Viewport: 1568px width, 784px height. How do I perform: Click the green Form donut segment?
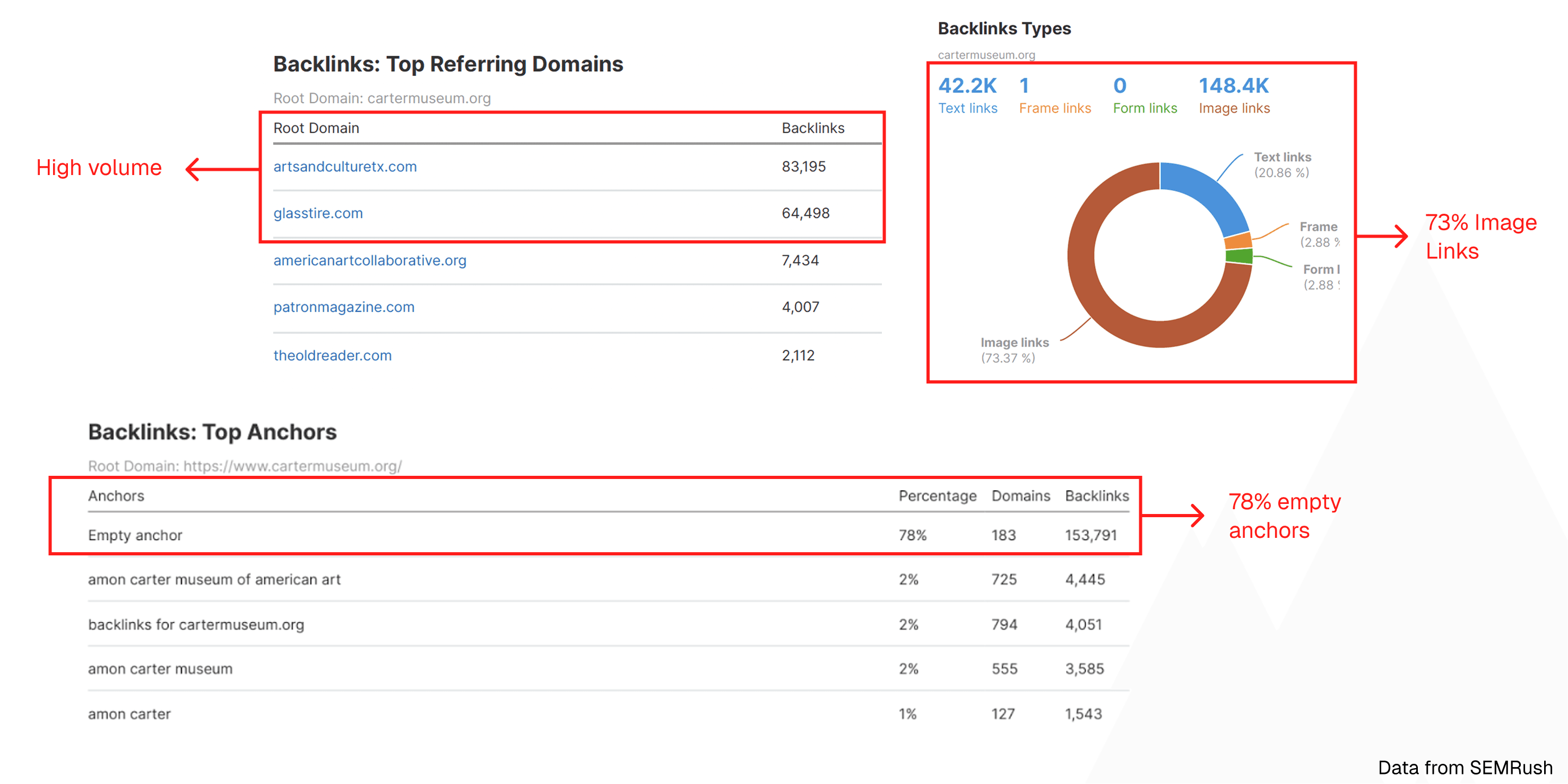(1240, 256)
